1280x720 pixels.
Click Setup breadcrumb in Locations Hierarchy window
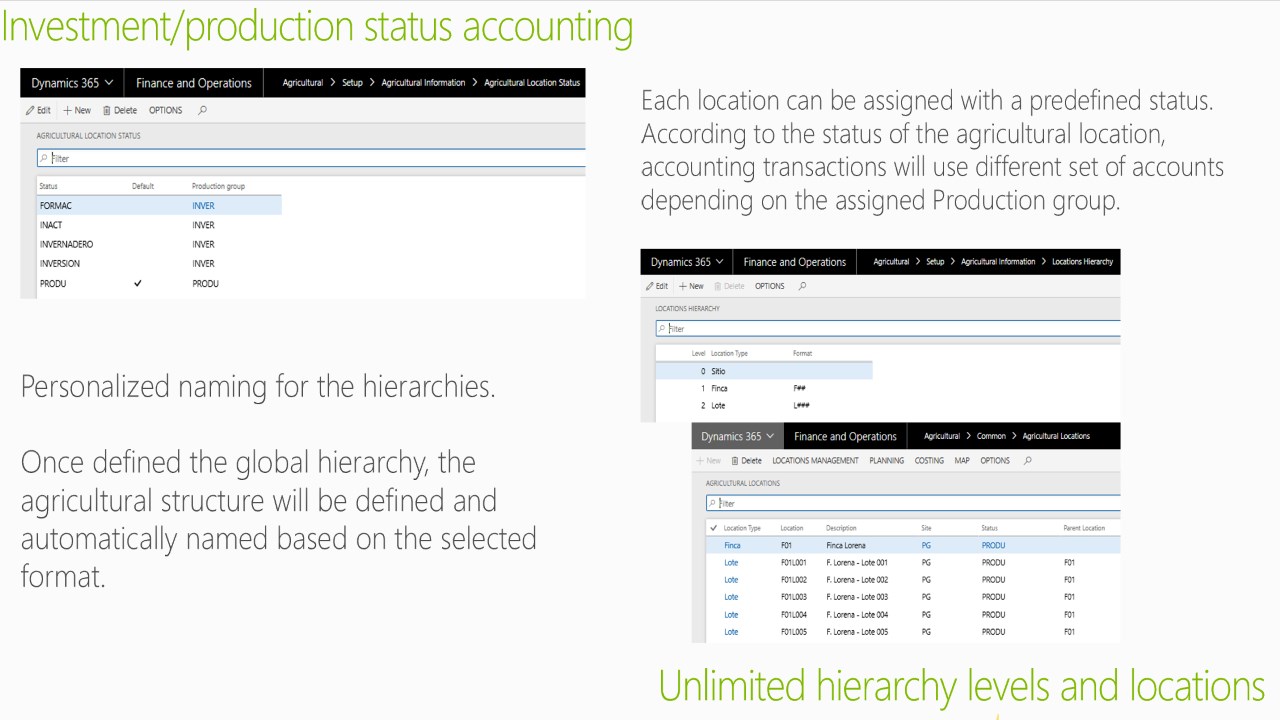point(935,262)
